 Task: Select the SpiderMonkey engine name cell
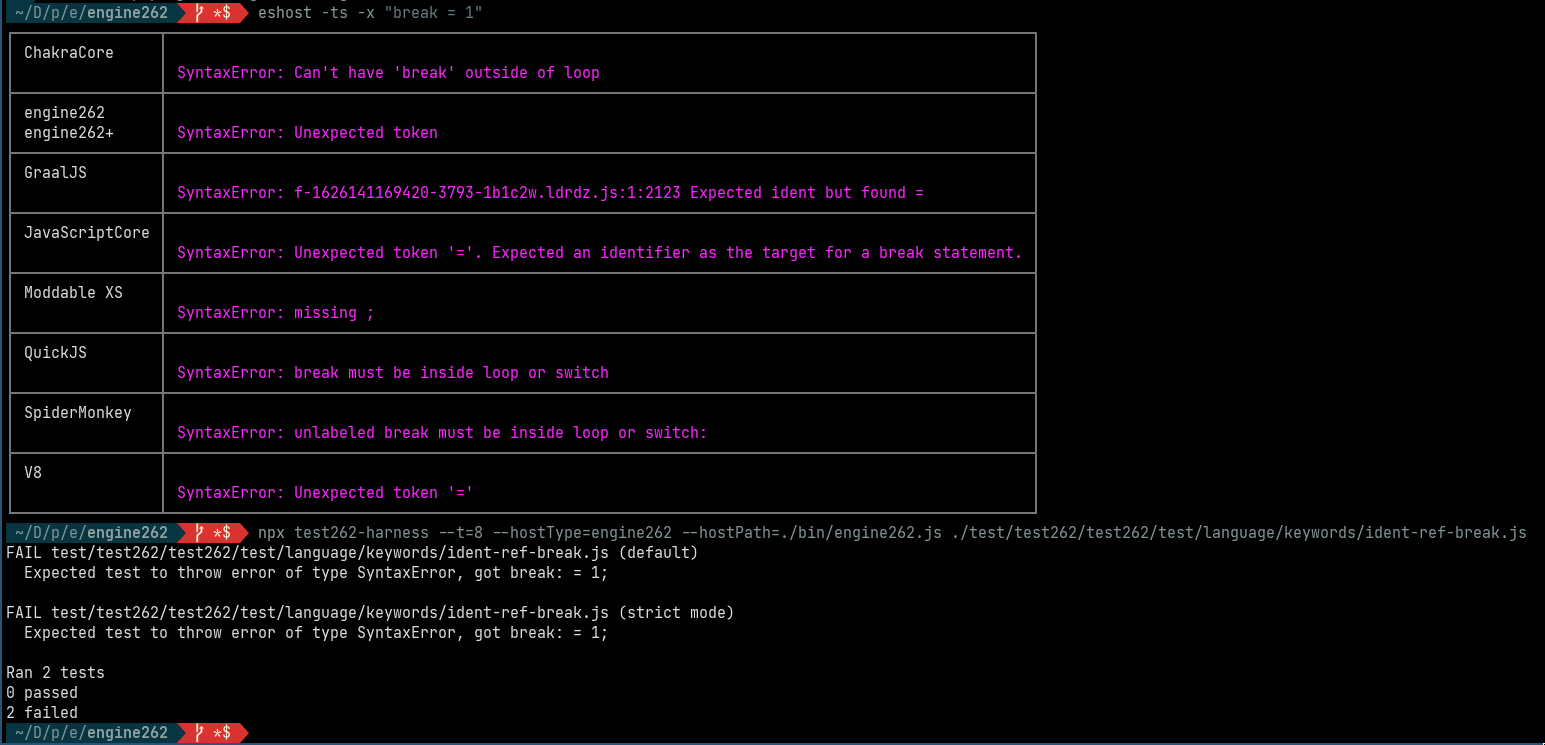86,423
